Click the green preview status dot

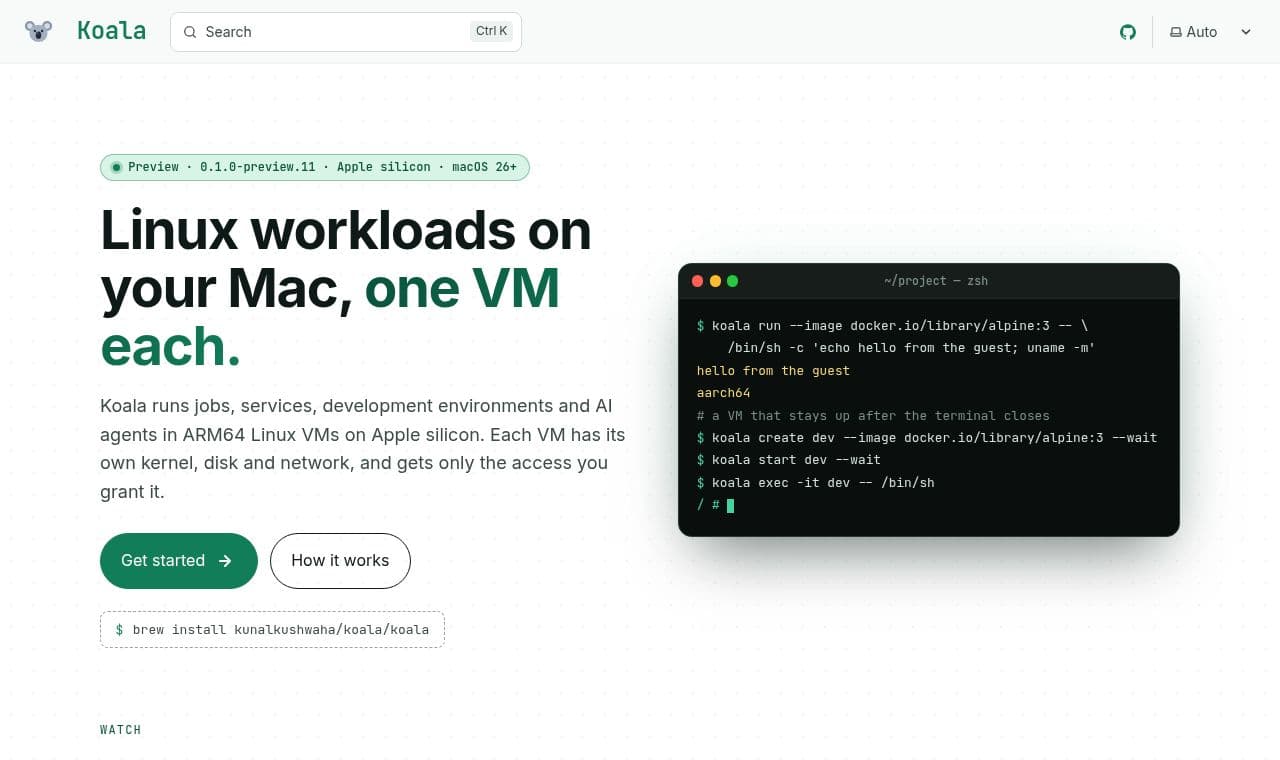coord(116,167)
